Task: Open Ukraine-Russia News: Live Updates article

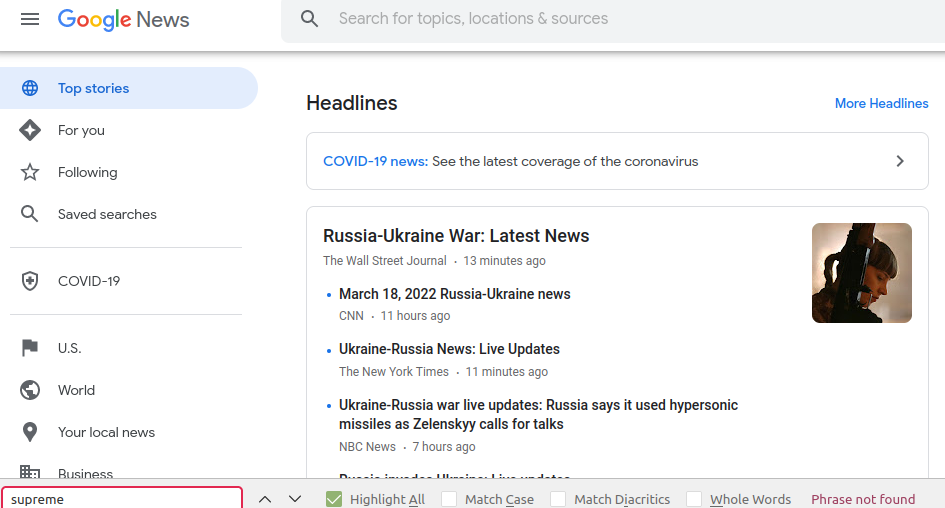Action: click(449, 349)
